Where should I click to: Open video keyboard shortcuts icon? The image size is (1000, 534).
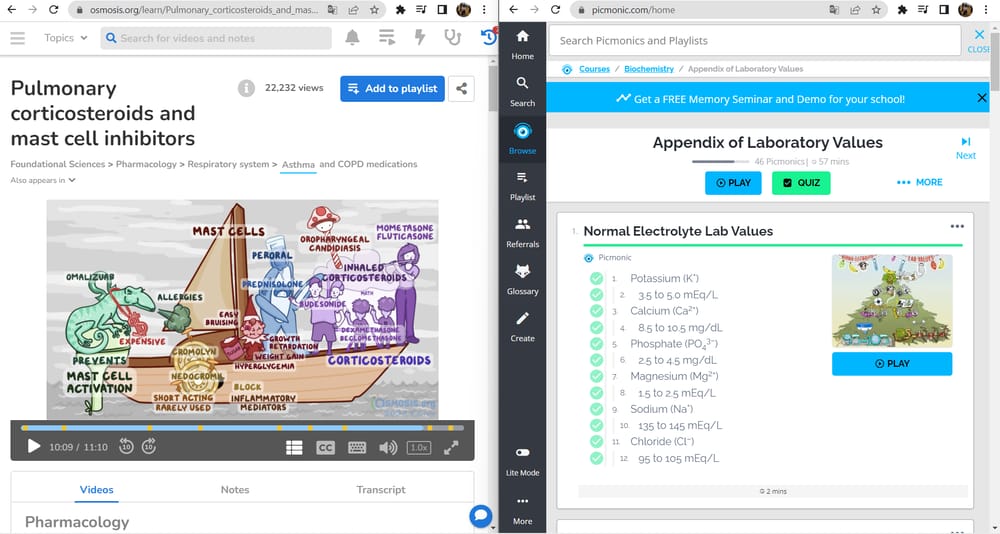[x=357, y=447]
